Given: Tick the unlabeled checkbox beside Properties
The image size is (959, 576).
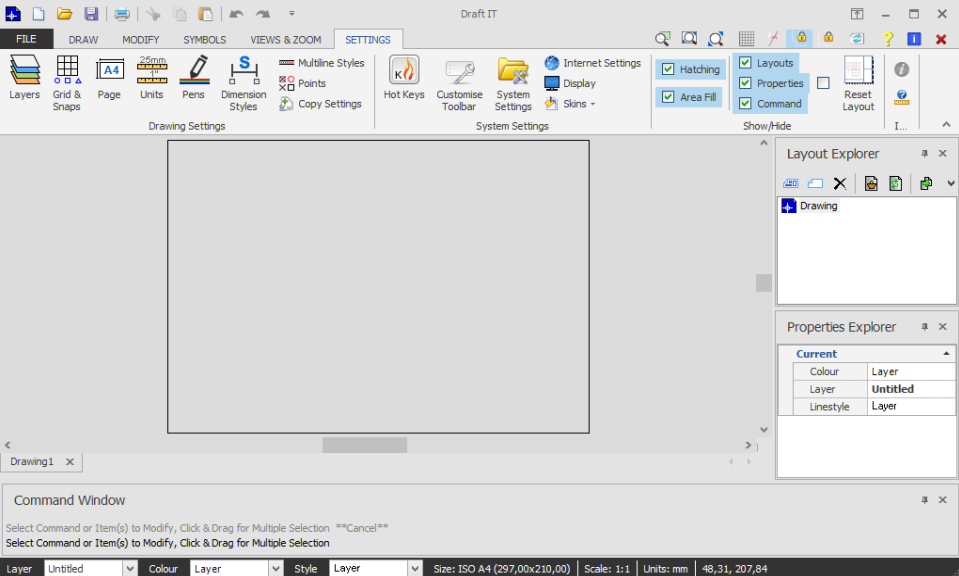Looking at the screenshot, I should coord(823,83).
